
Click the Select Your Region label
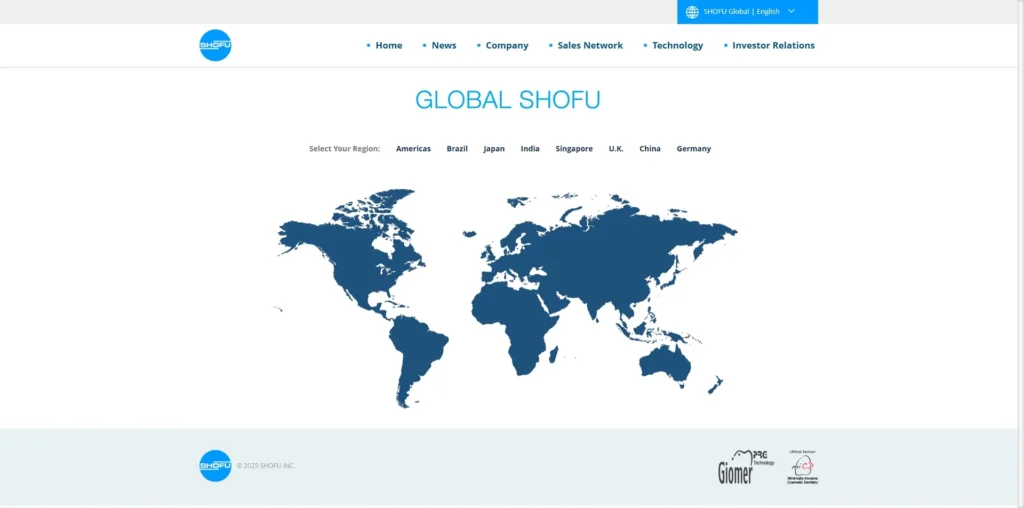click(x=344, y=148)
